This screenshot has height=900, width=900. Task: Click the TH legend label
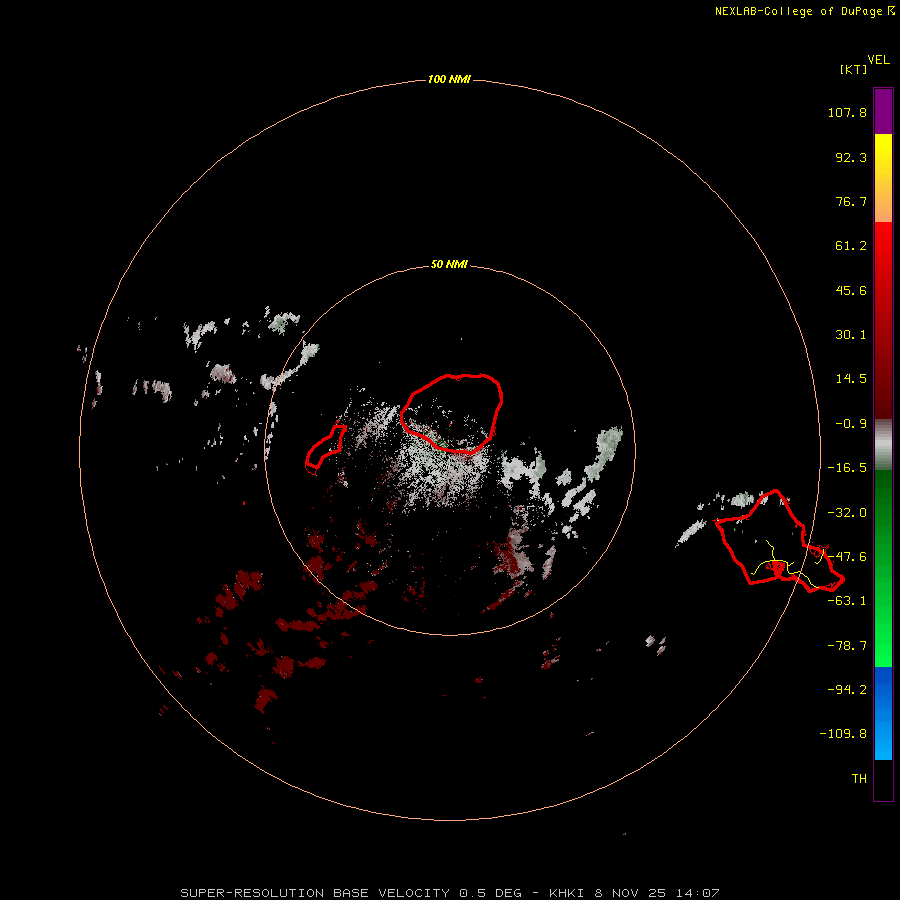859,779
